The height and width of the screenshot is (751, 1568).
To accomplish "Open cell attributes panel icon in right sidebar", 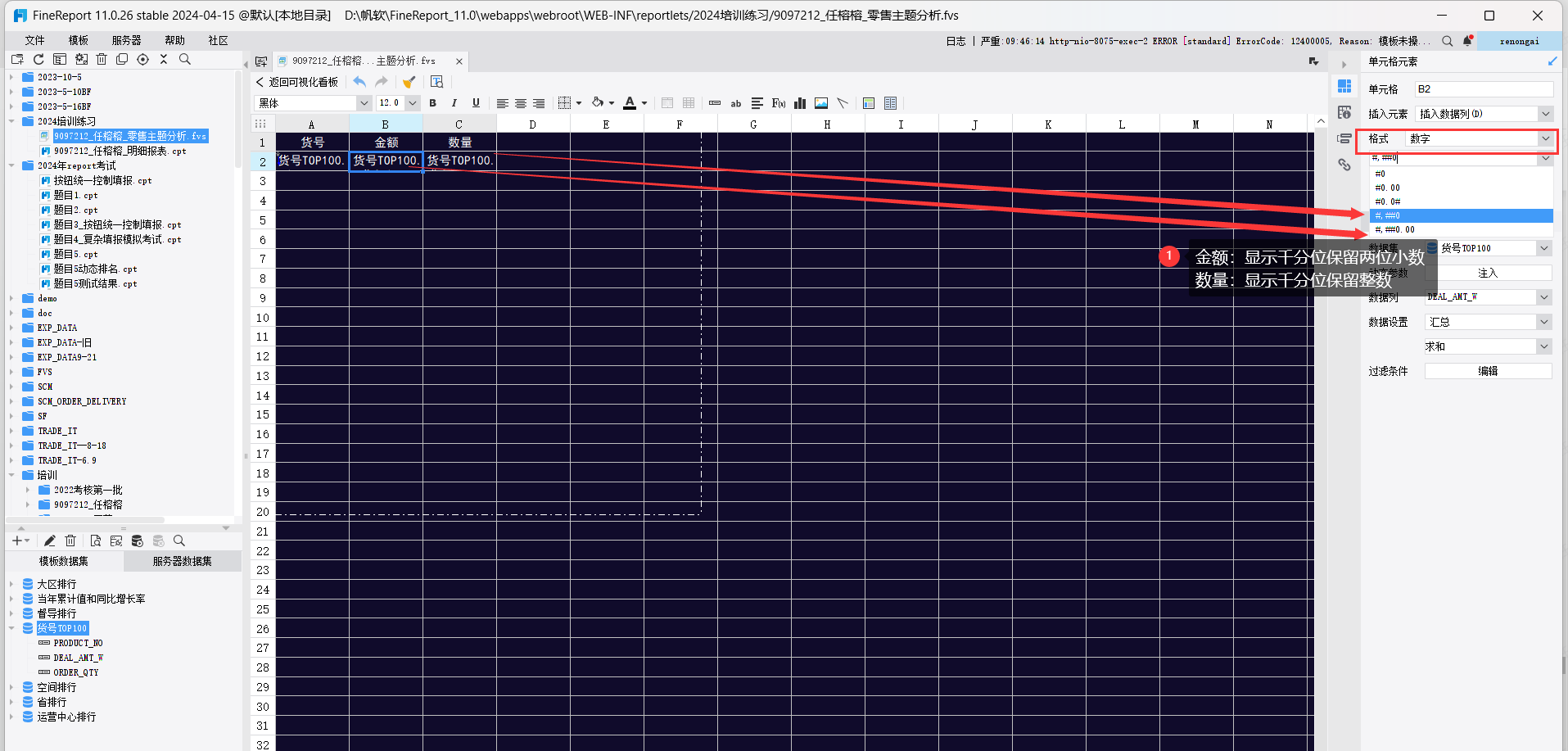I will pos(1344,112).
